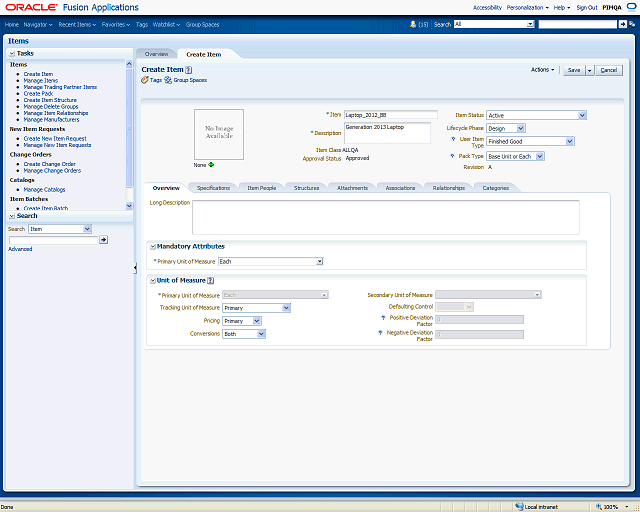Open the Lifecycle Phase dropdown
Viewport: 640px width, 512px height.
click(520, 128)
